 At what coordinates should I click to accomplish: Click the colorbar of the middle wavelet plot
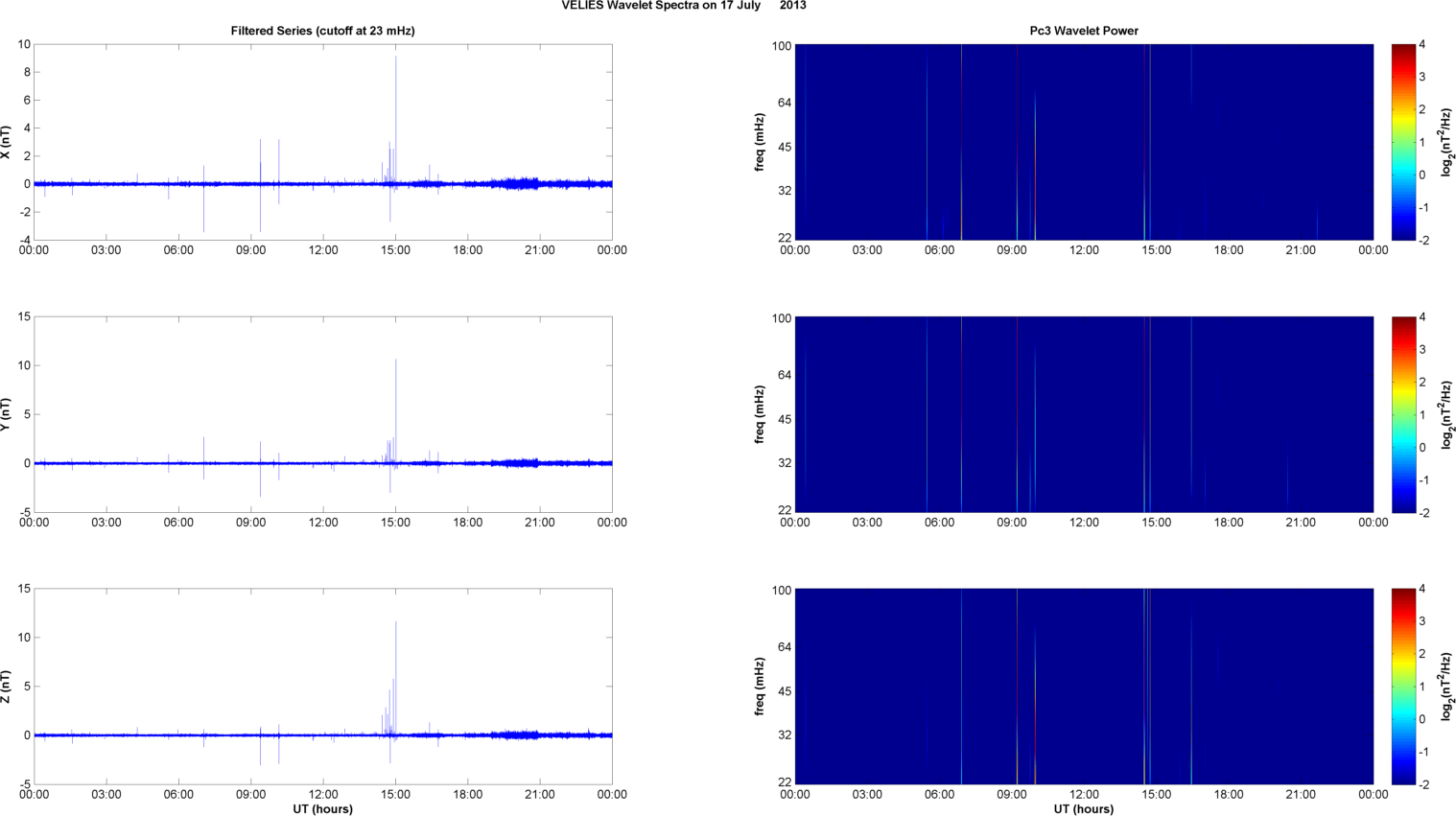point(1403,414)
